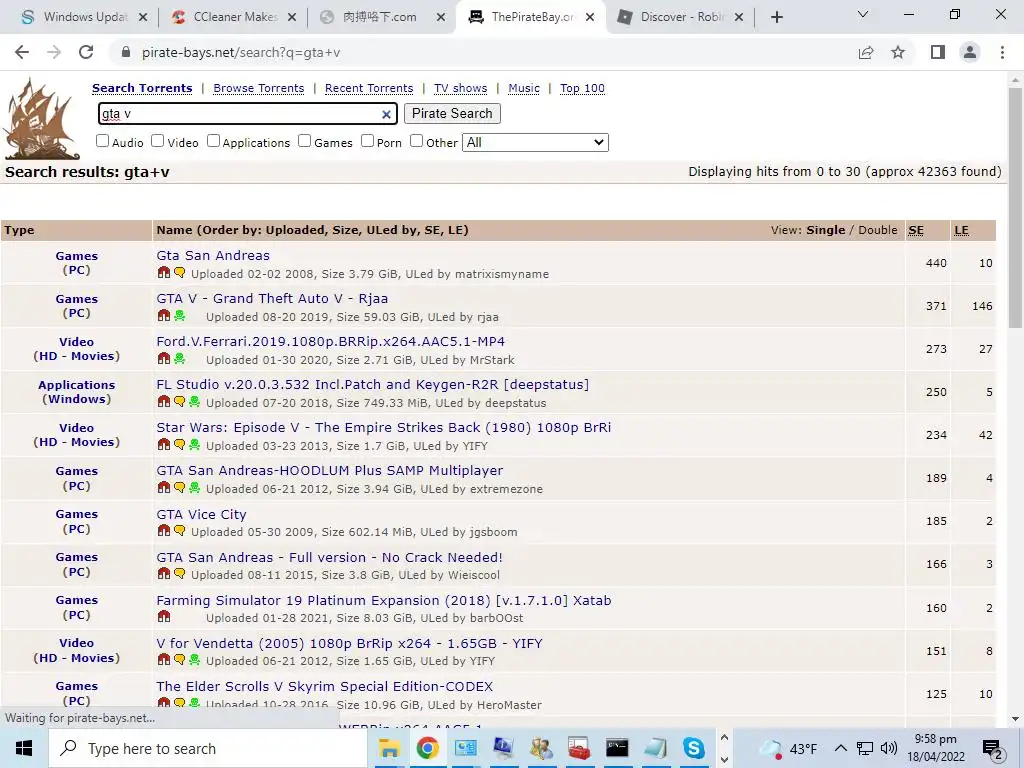Click comment icon for GTA San Andreas-HOODLUM
Screen dimensions: 1024x768
[x=179, y=488]
